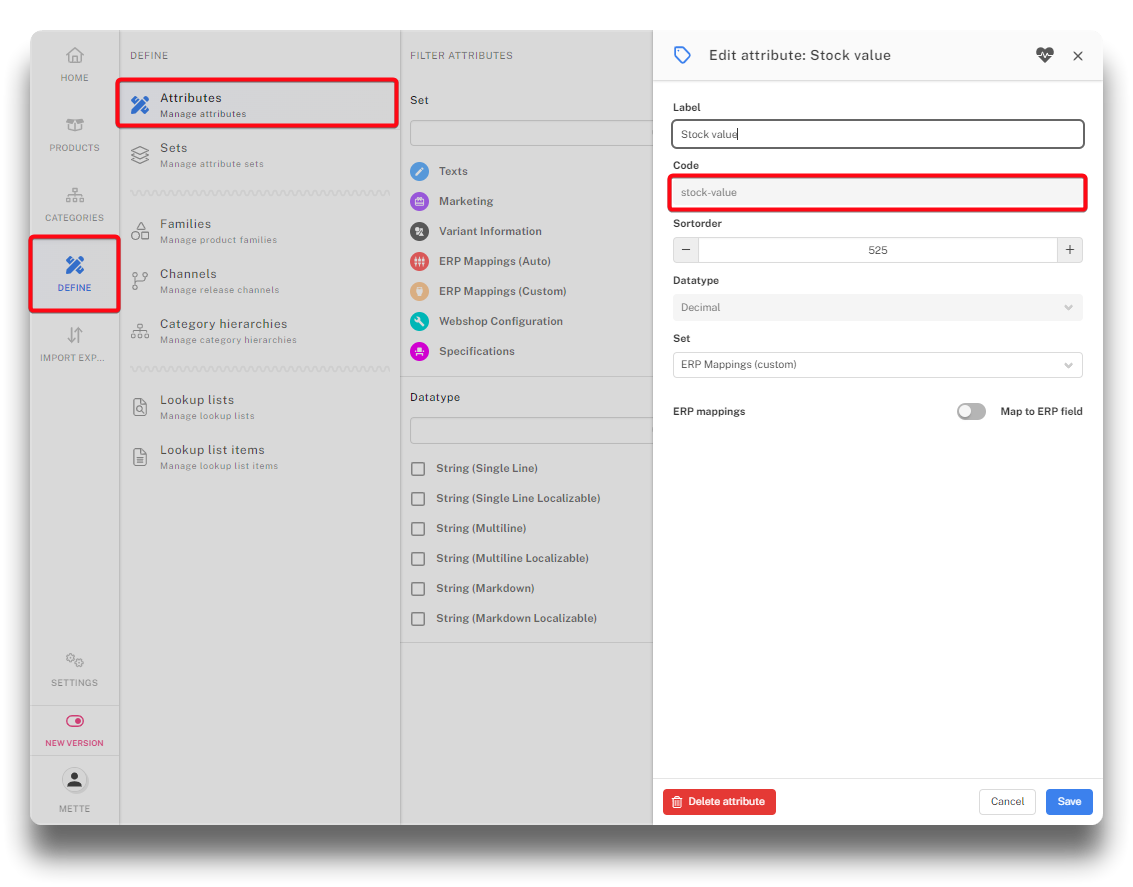The height and width of the screenshot is (887, 1133).
Task: Select Channels in the Define menu
Action: (x=188, y=280)
